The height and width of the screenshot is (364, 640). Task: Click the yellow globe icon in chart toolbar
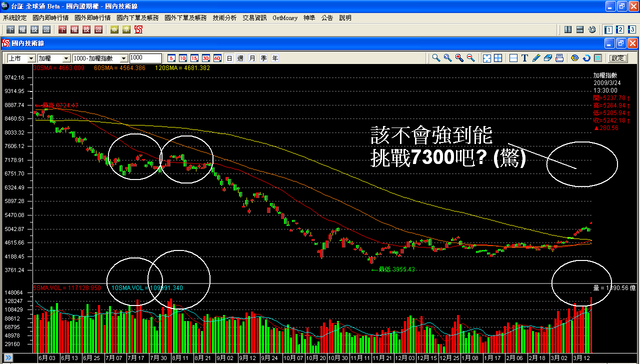pos(575,58)
